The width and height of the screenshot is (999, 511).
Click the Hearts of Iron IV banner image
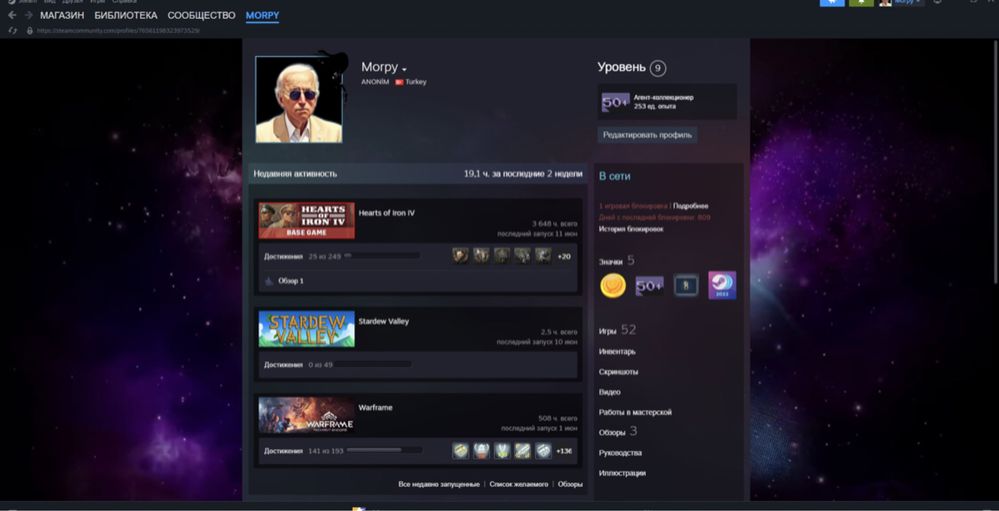[306, 220]
